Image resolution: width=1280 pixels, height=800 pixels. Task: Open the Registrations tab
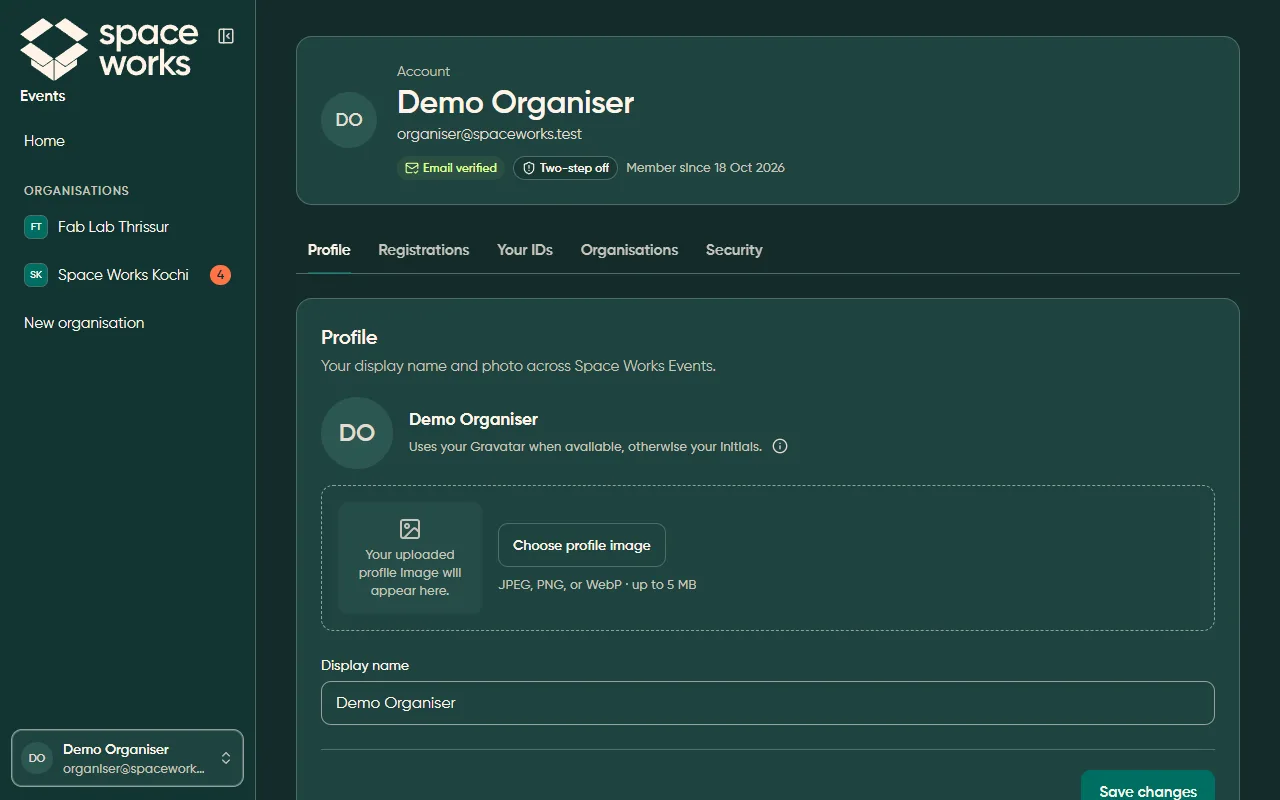(x=424, y=250)
